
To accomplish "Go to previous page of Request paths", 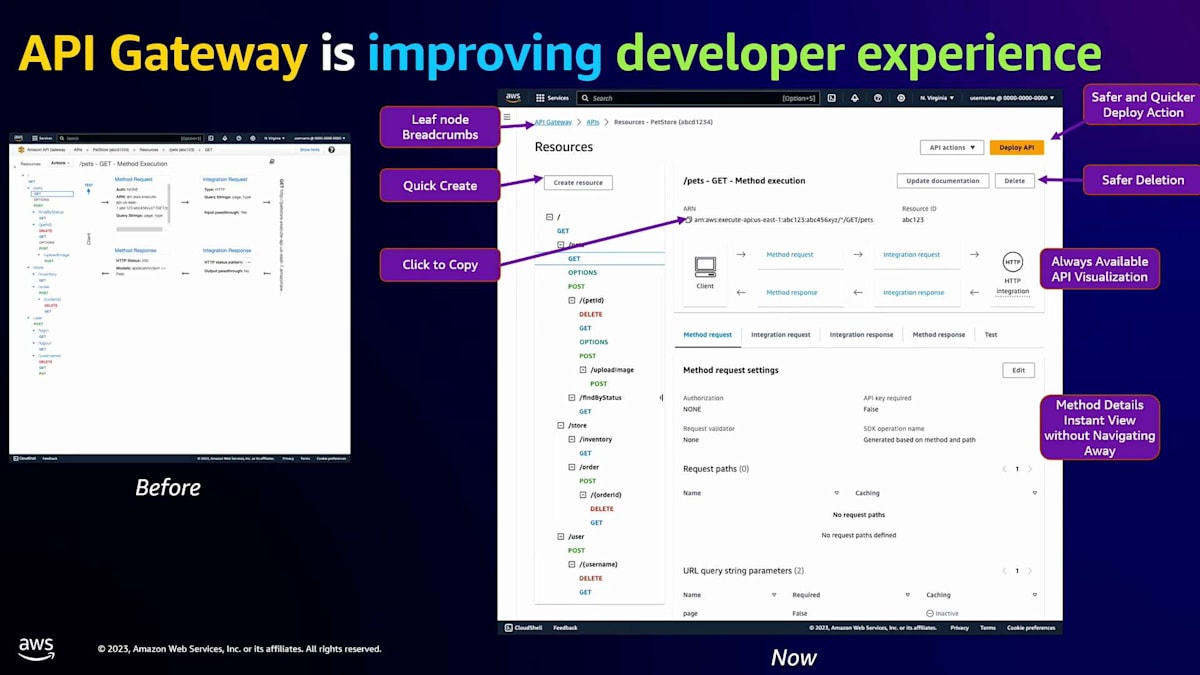I will (x=1004, y=469).
